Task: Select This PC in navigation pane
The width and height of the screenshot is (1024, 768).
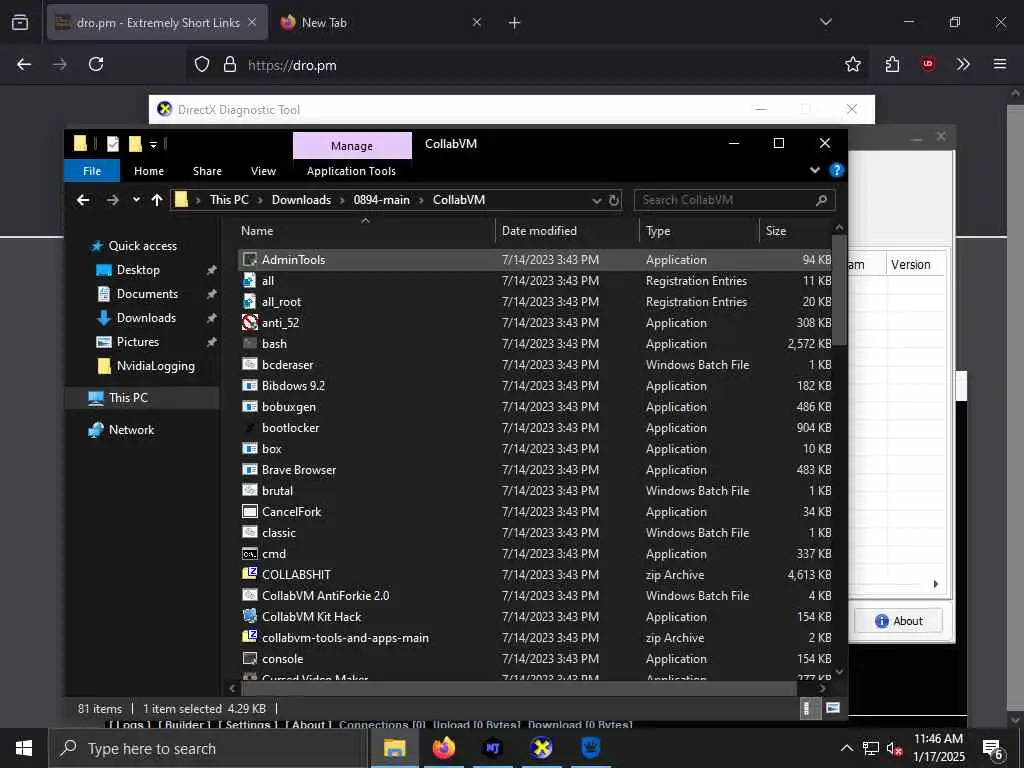Action: 128,398
